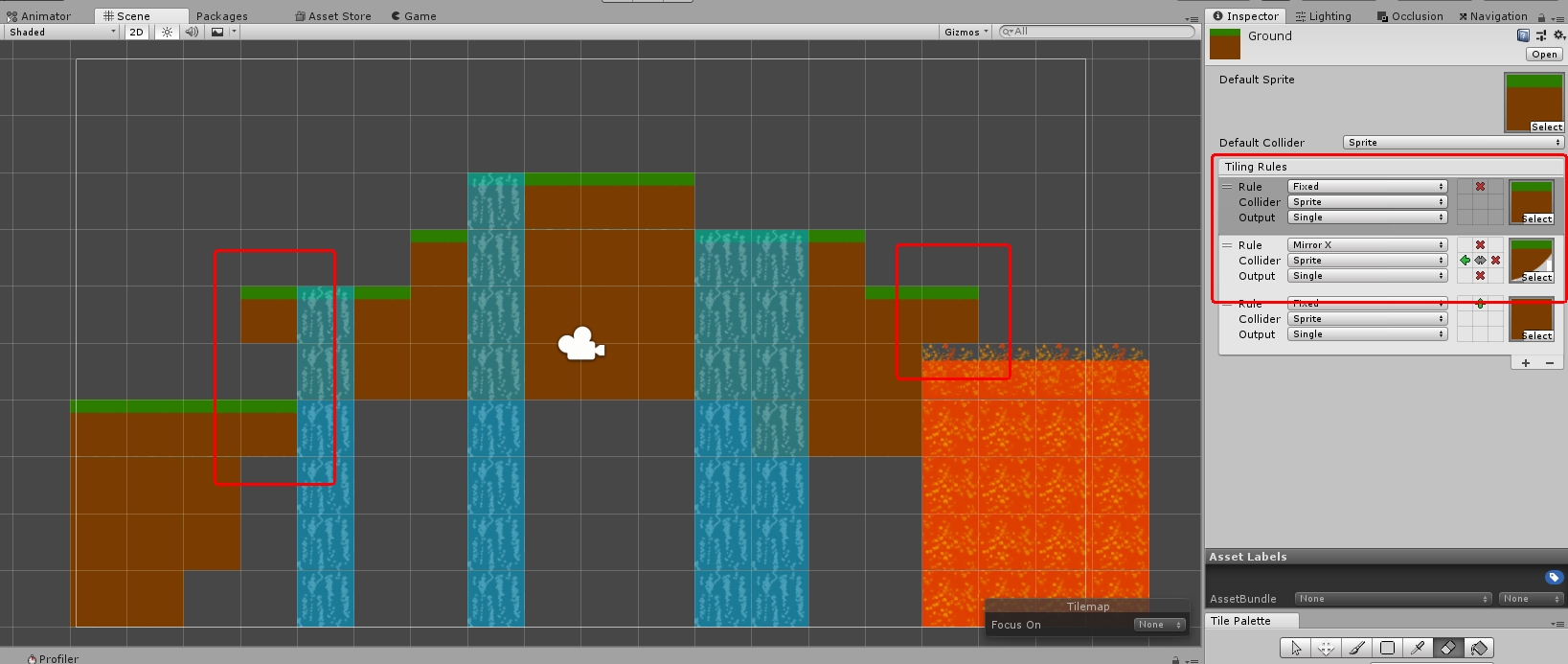The height and width of the screenshot is (664, 1568).
Task: Click the Ground asset icon thumbnail
Action: (1225, 44)
